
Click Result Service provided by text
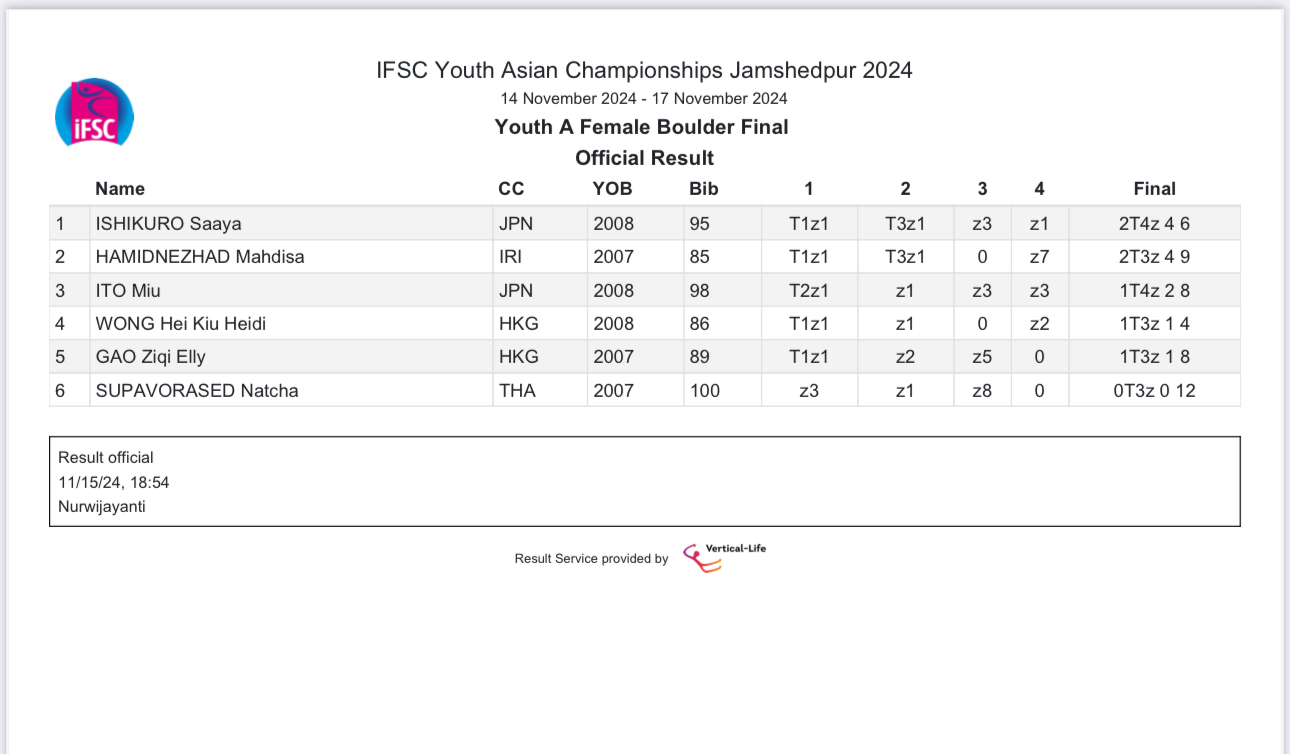coord(591,559)
